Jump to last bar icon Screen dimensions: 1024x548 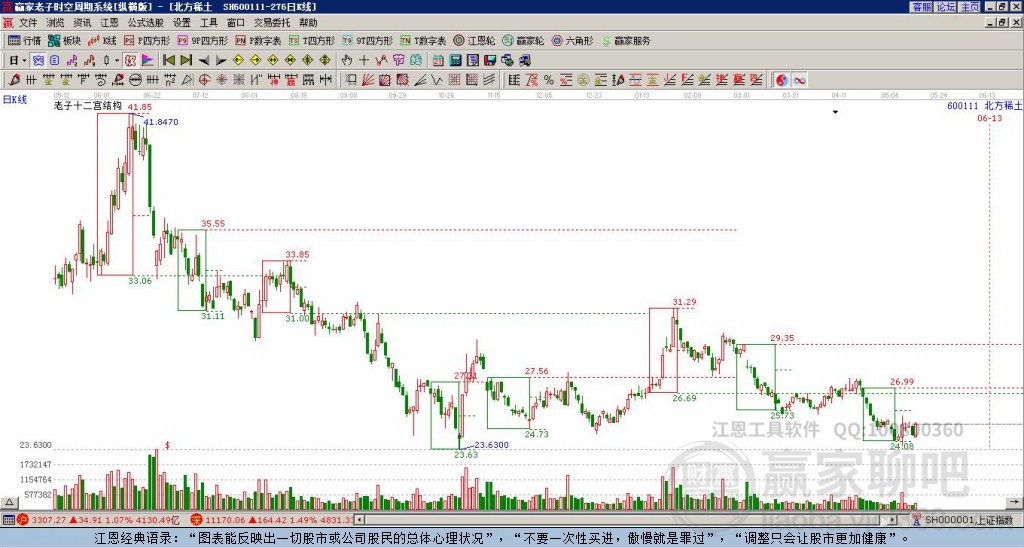(x=186, y=61)
